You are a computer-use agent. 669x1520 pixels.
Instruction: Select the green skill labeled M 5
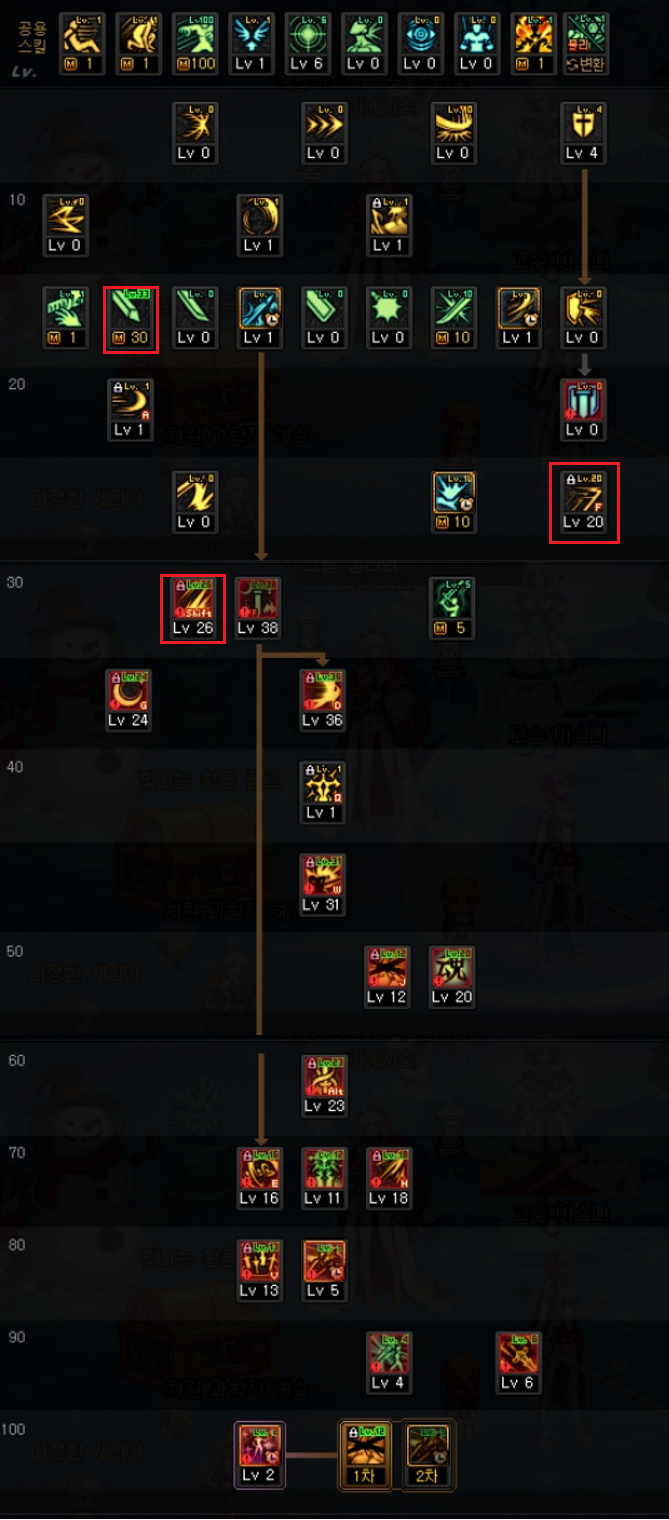coord(452,608)
